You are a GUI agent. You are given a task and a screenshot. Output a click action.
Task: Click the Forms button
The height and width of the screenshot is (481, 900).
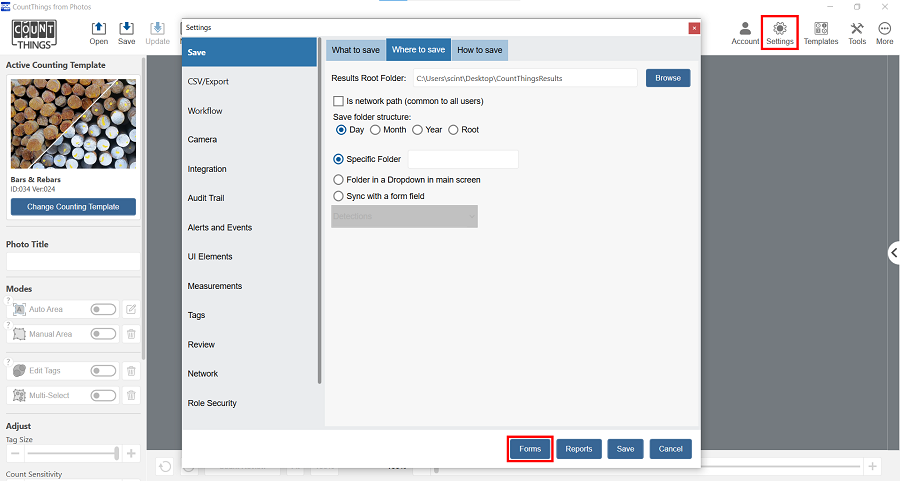coord(530,449)
